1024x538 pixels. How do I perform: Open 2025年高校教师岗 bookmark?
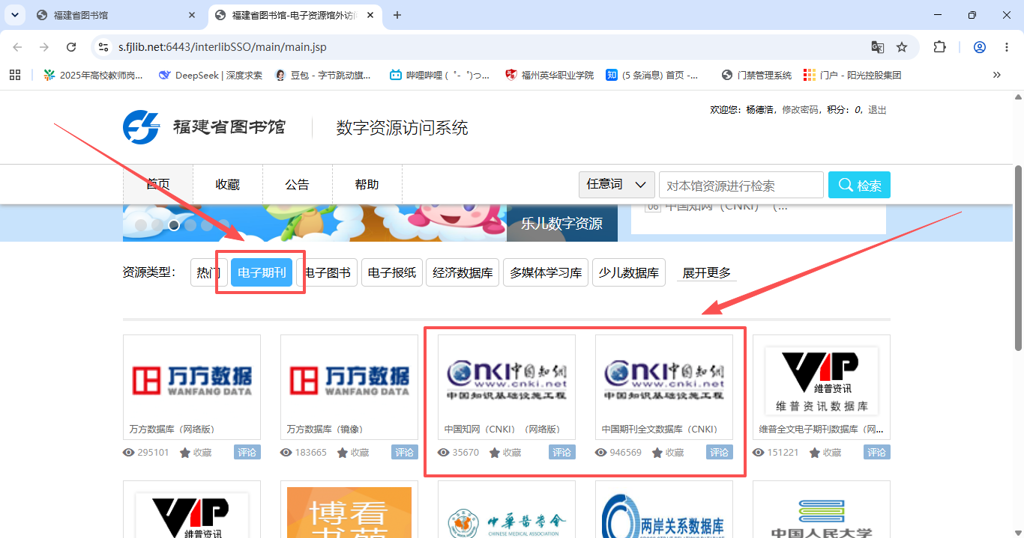93,75
